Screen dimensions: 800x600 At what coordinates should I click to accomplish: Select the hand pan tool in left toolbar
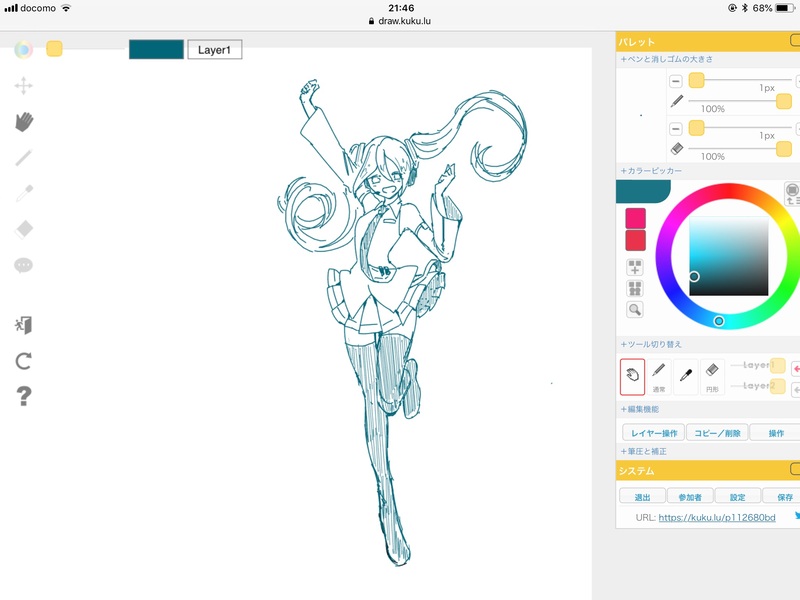tap(24, 122)
